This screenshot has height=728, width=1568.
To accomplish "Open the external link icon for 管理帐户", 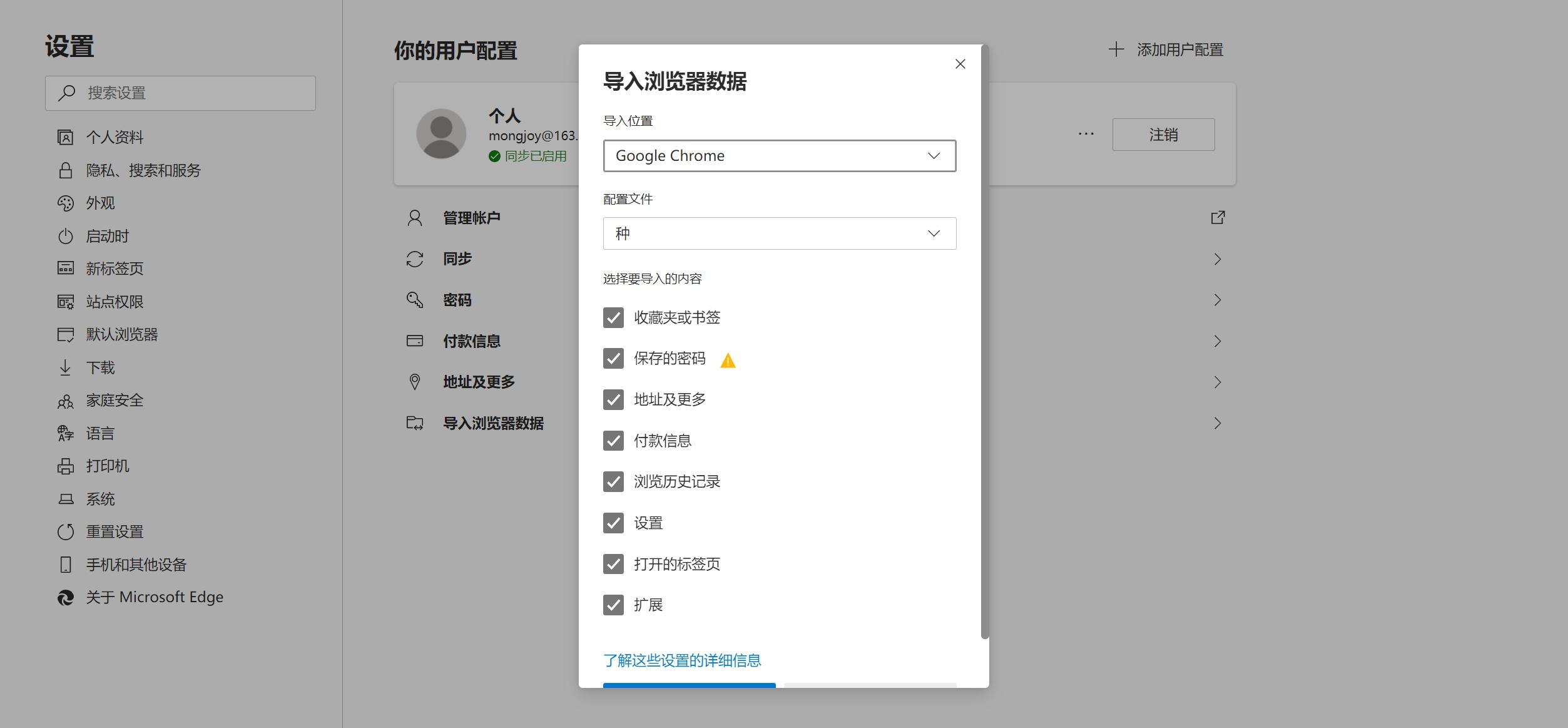I will 1218,218.
